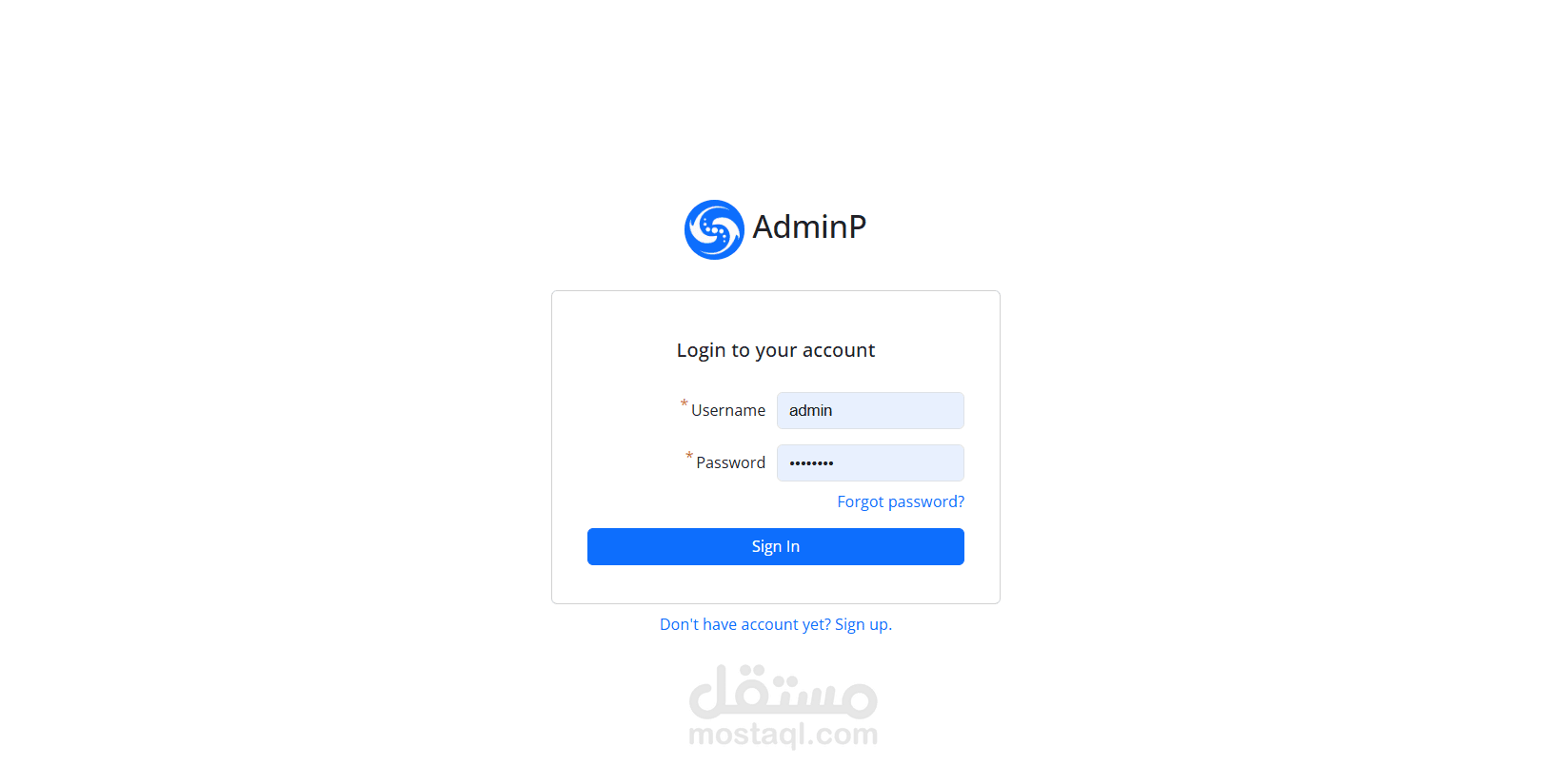The height and width of the screenshot is (766, 1568).
Task: Select the "Login to your account" heading
Action: point(775,350)
